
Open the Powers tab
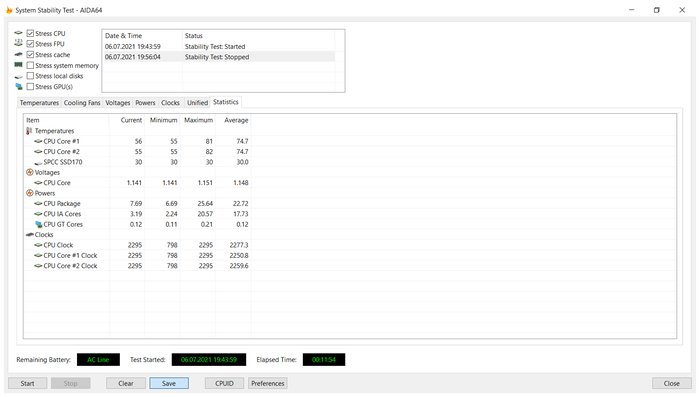[x=146, y=103]
